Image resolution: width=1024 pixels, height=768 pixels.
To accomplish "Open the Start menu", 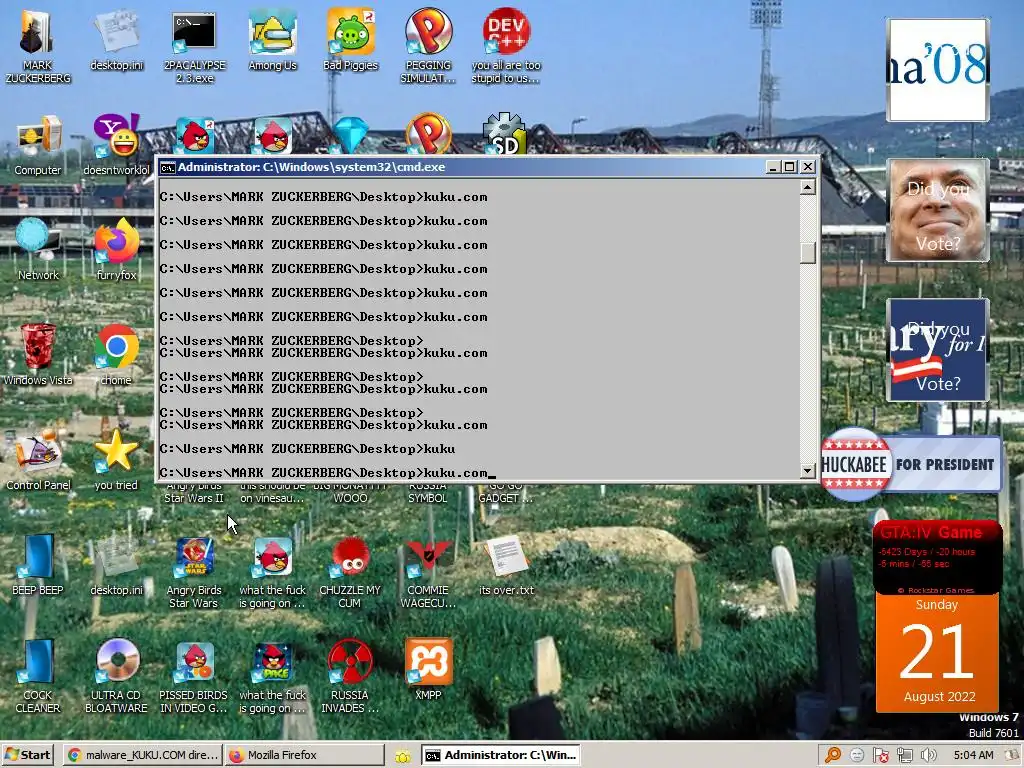I will (27, 755).
